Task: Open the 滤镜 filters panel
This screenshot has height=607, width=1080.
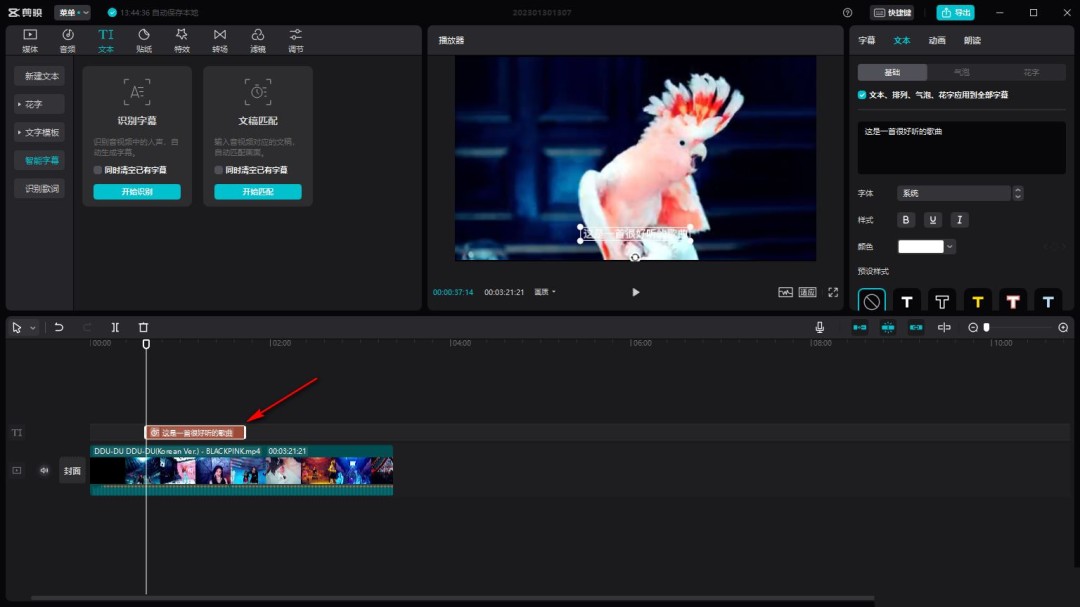Action: point(257,39)
